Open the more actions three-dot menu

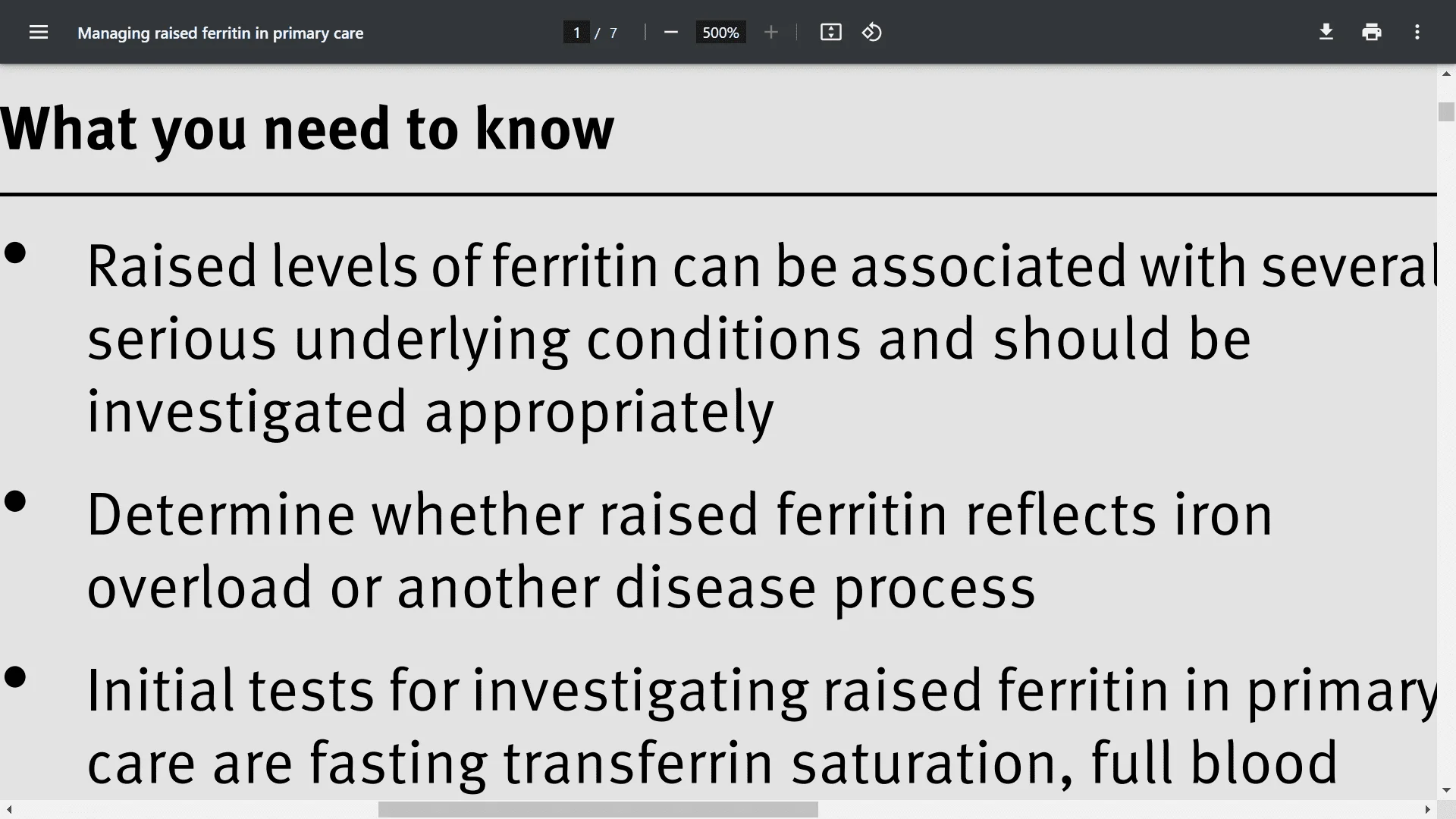[x=1417, y=33]
